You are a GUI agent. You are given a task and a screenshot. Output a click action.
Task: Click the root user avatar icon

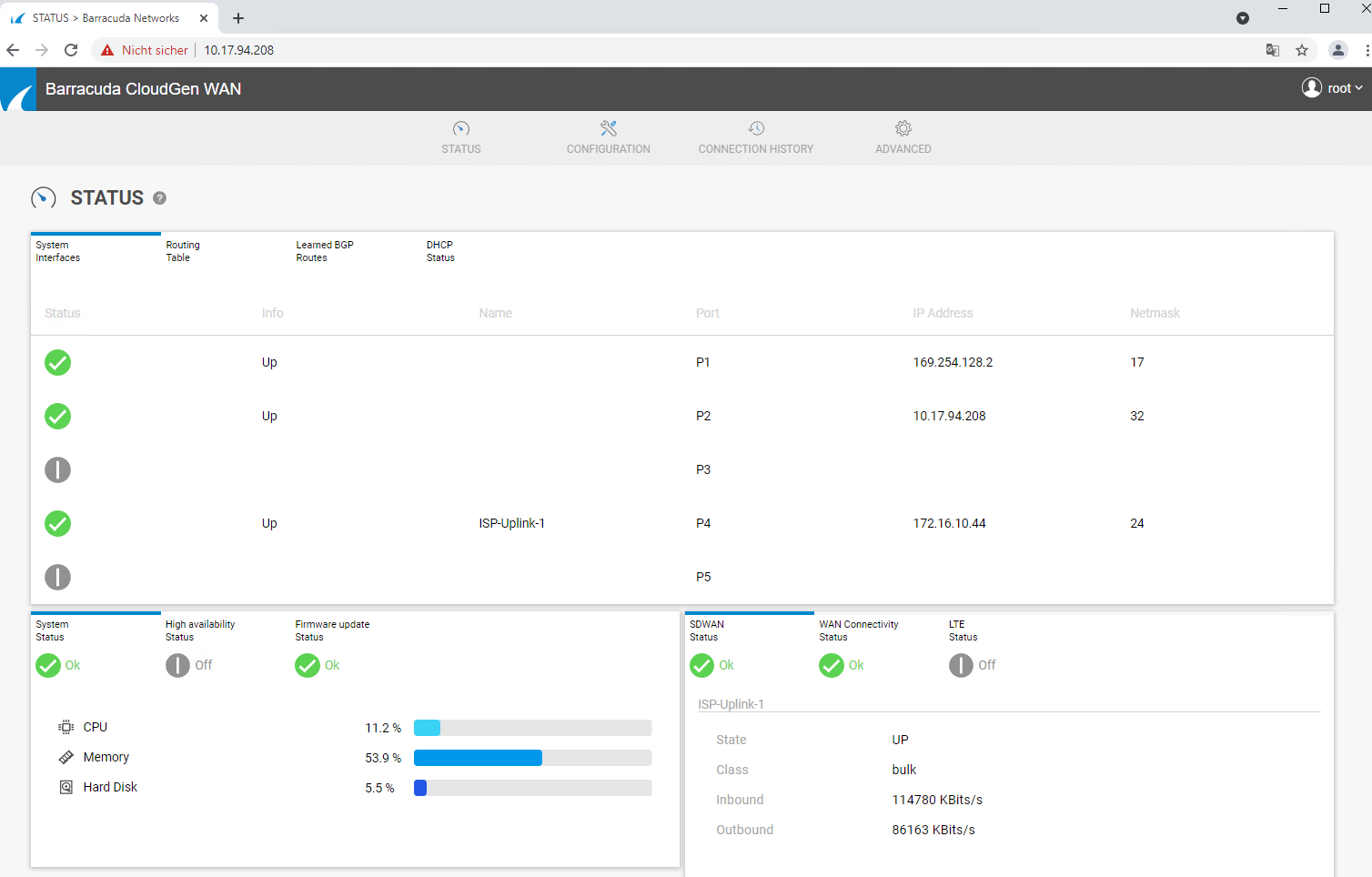pos(1311,87)
